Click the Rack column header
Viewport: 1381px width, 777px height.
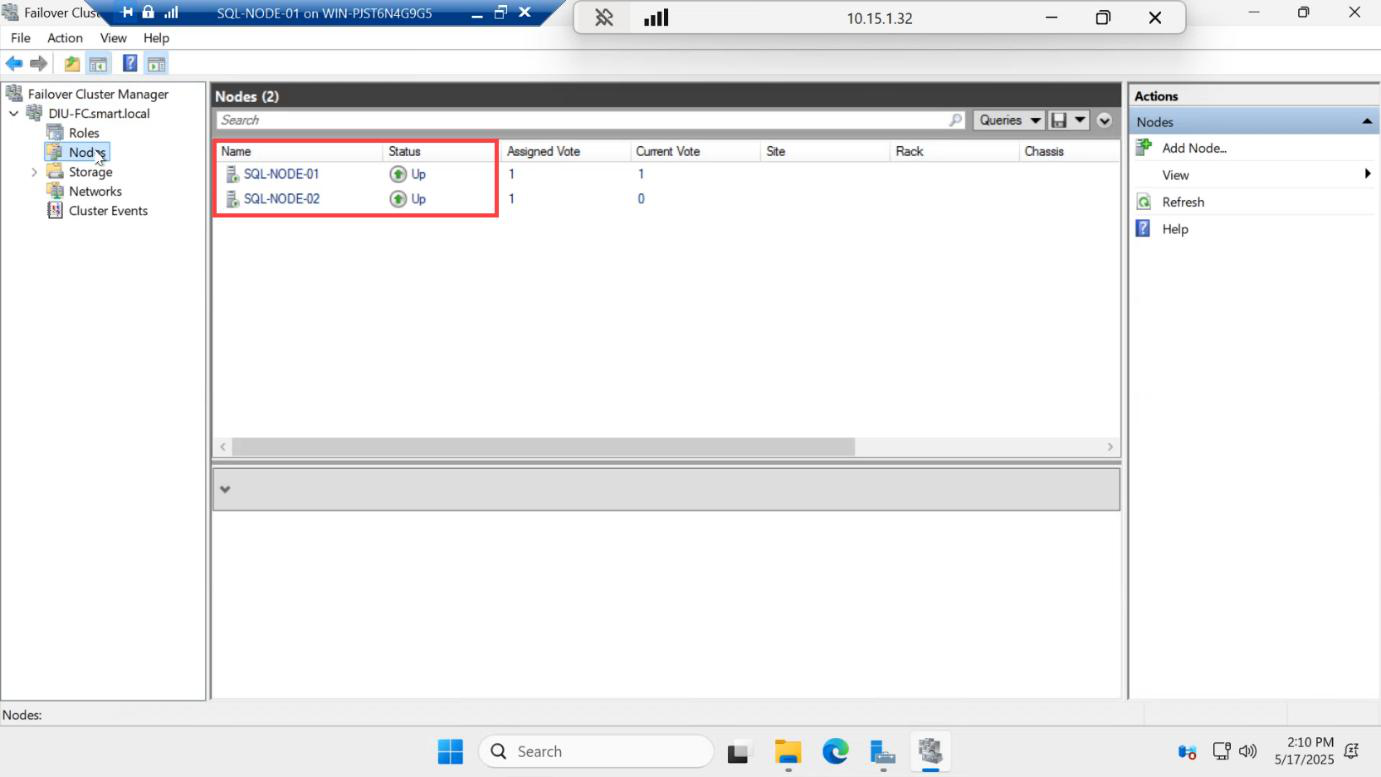(954, 151)
